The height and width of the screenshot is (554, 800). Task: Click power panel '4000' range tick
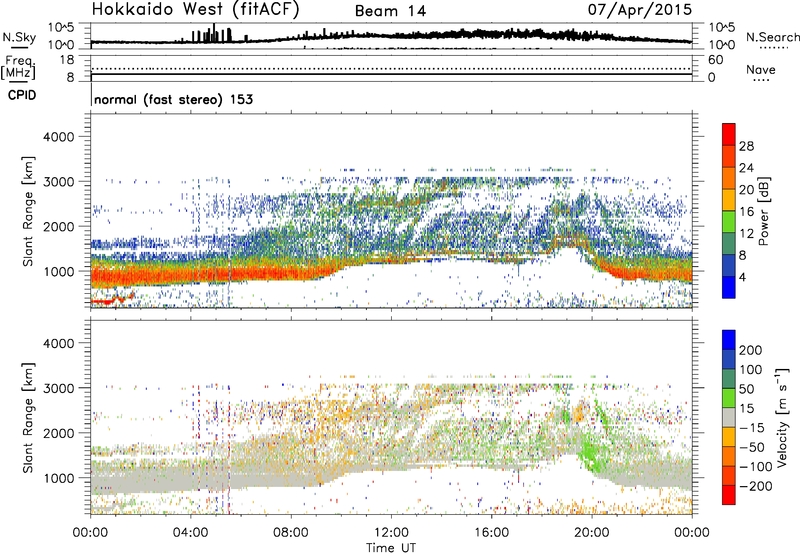click(58, 137)
